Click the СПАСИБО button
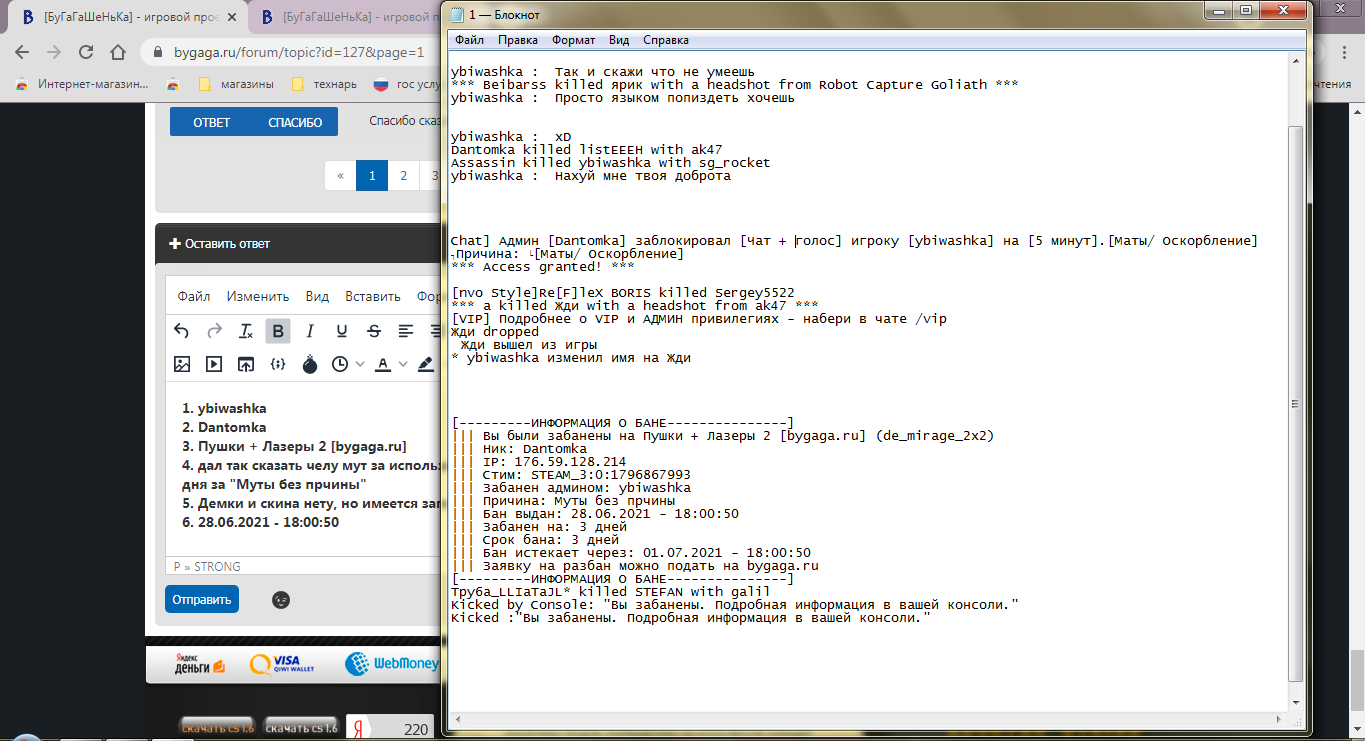The height and width of the screenshot is (741, 1365). tap(295, 122)
